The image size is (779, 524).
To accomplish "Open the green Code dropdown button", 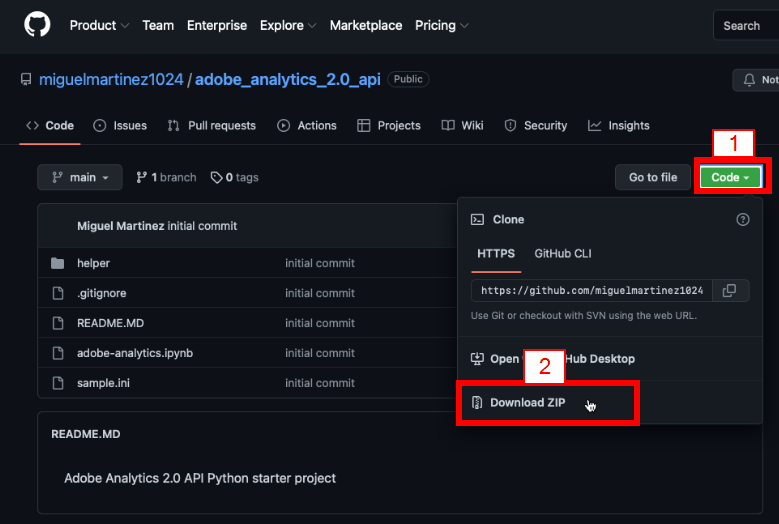I will [x=730, y=177].
